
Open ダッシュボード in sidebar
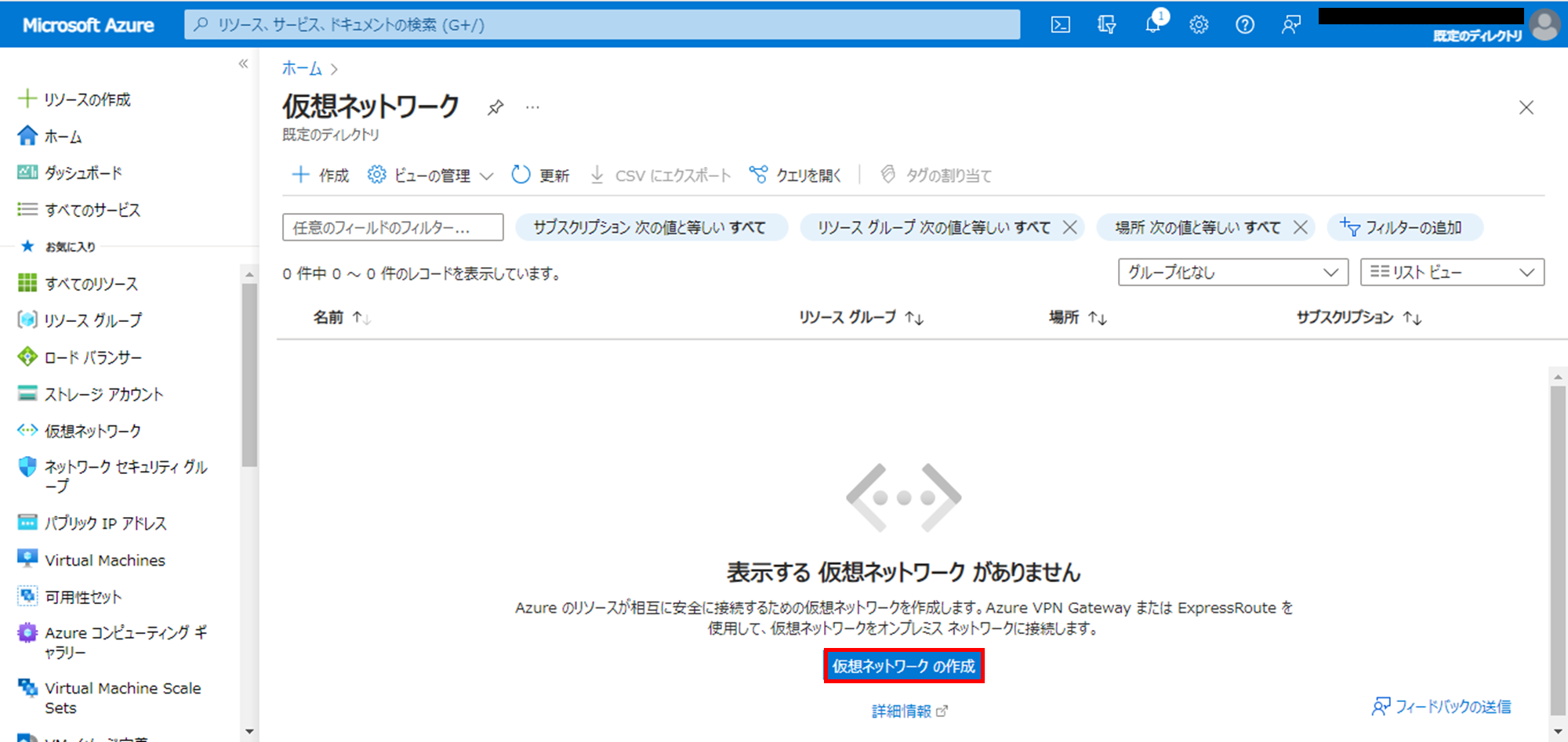coord(71,173)
